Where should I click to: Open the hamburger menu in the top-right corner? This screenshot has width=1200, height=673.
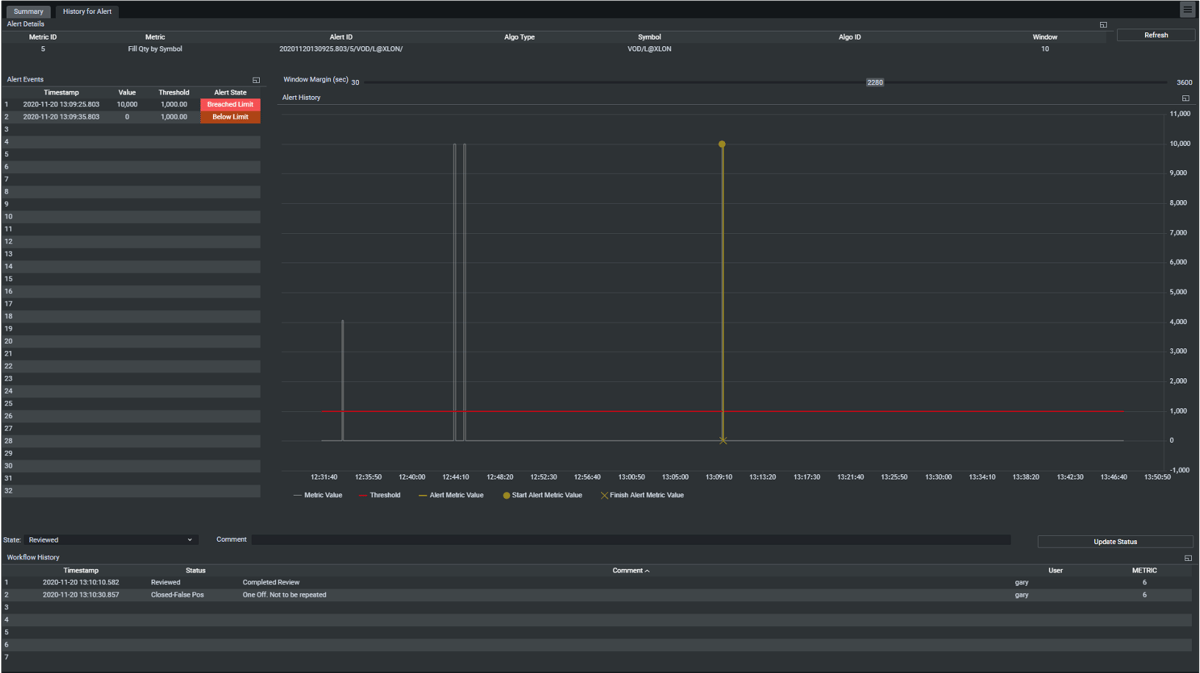pyautogui.click(x=1187, y=10)
